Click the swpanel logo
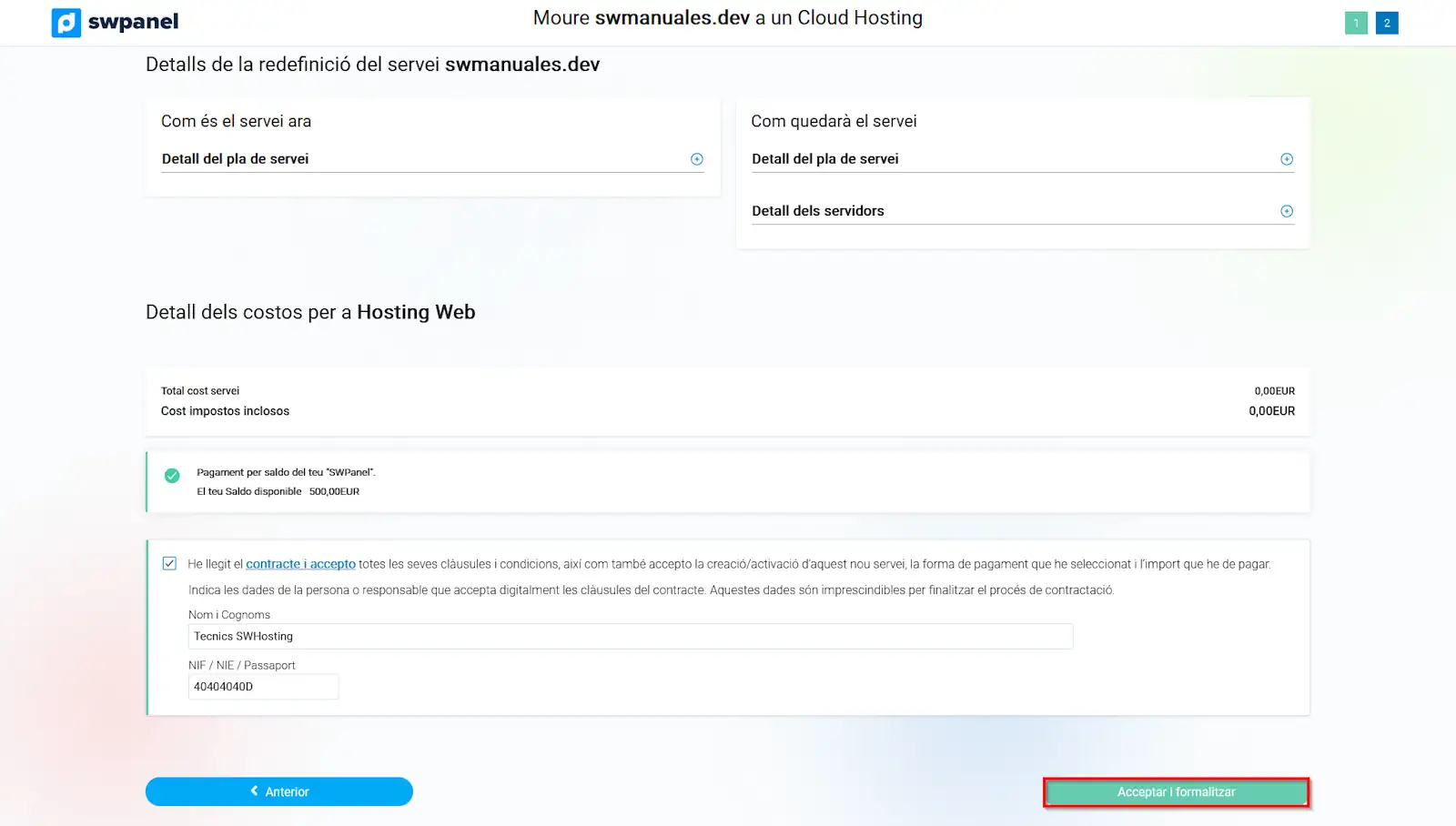The image size is (1456, 826). (115, 22)
